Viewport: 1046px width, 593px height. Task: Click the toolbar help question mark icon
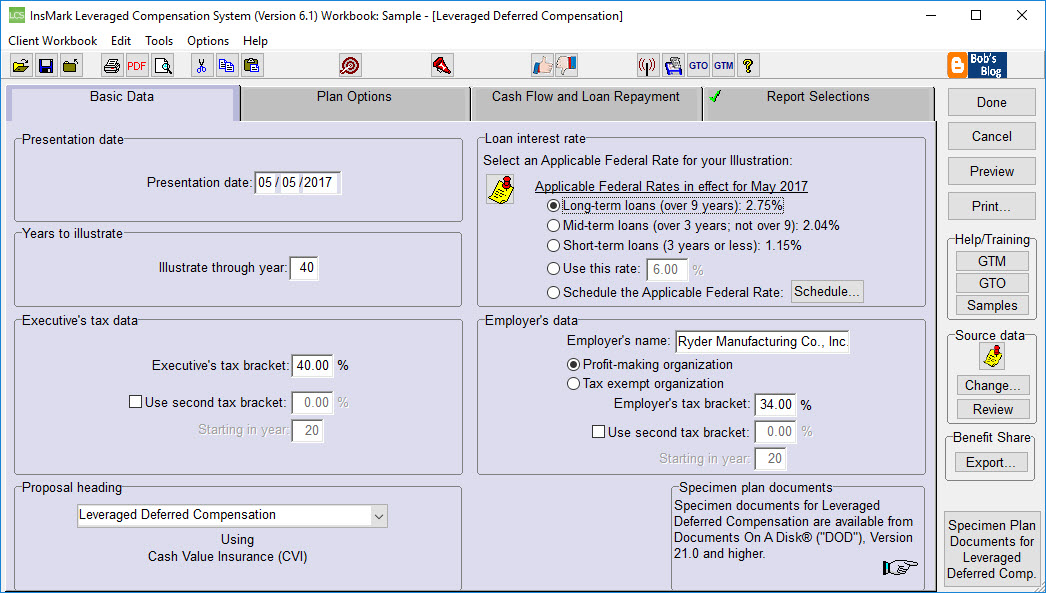tap(749, 64)
